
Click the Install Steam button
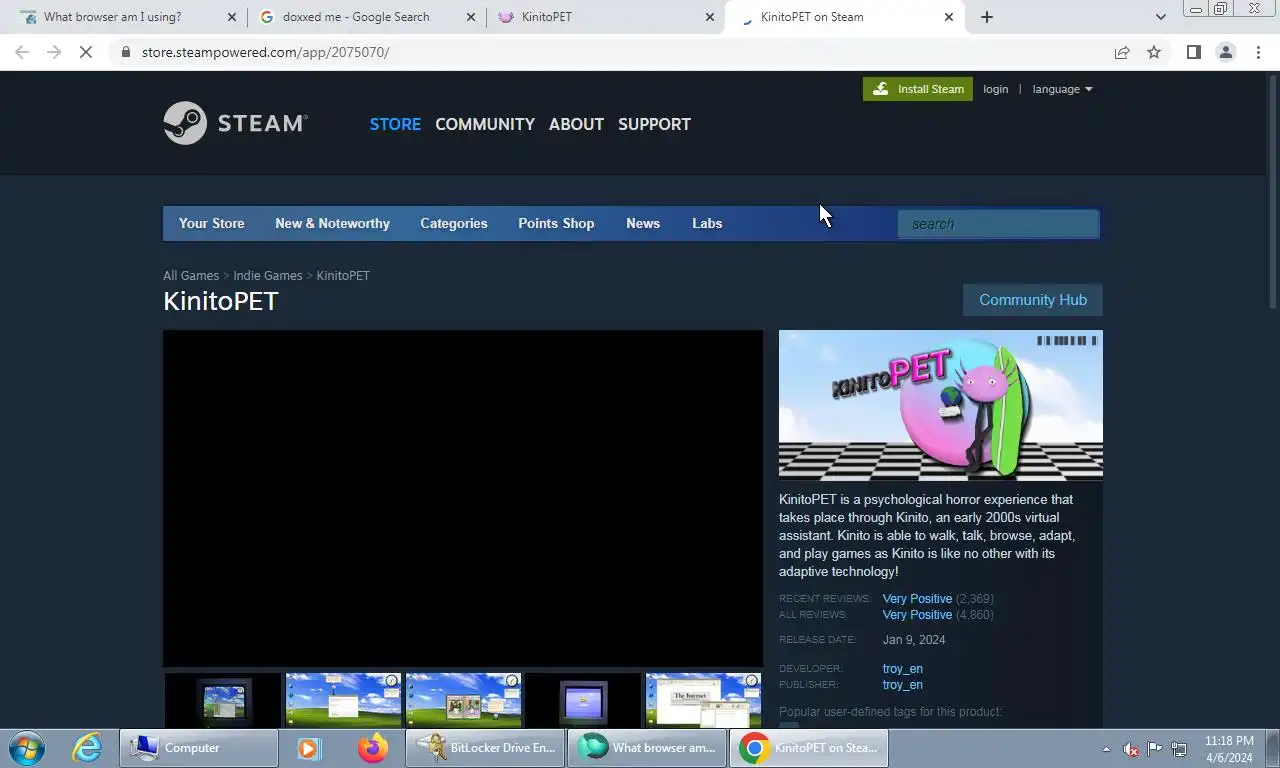tap(918, 89)
